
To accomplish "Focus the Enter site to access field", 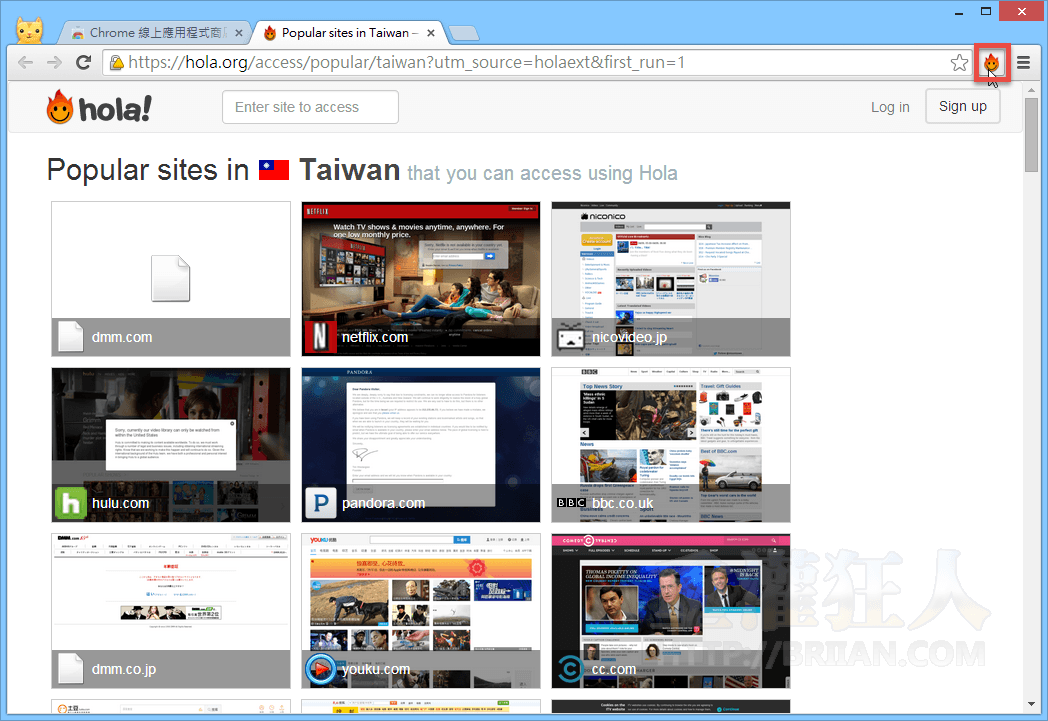I will click(310, 107).
